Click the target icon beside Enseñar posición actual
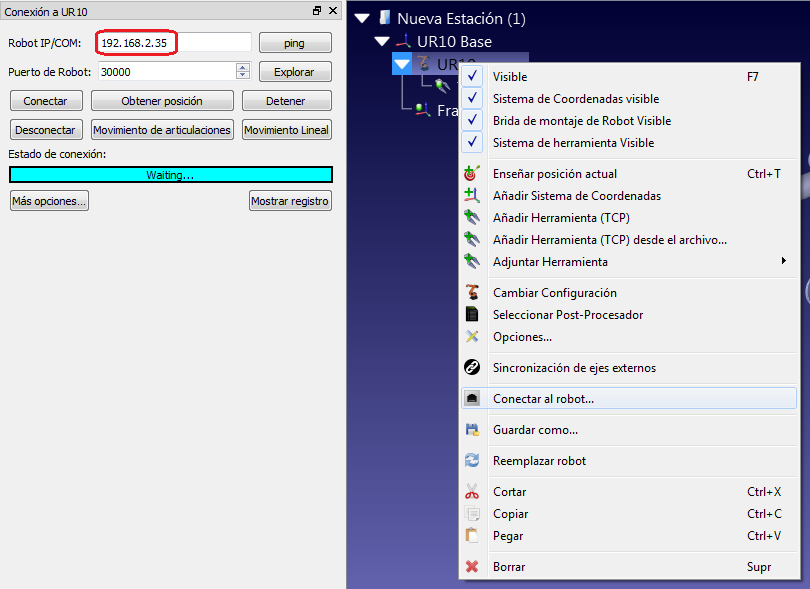Viewport: 810px width, 589px height. (x=472, y=174)
